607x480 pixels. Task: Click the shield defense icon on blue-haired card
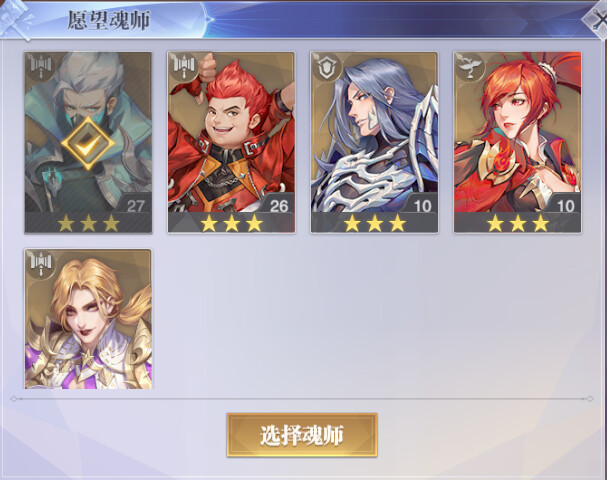pyautogui.click(x=328, y=68)
